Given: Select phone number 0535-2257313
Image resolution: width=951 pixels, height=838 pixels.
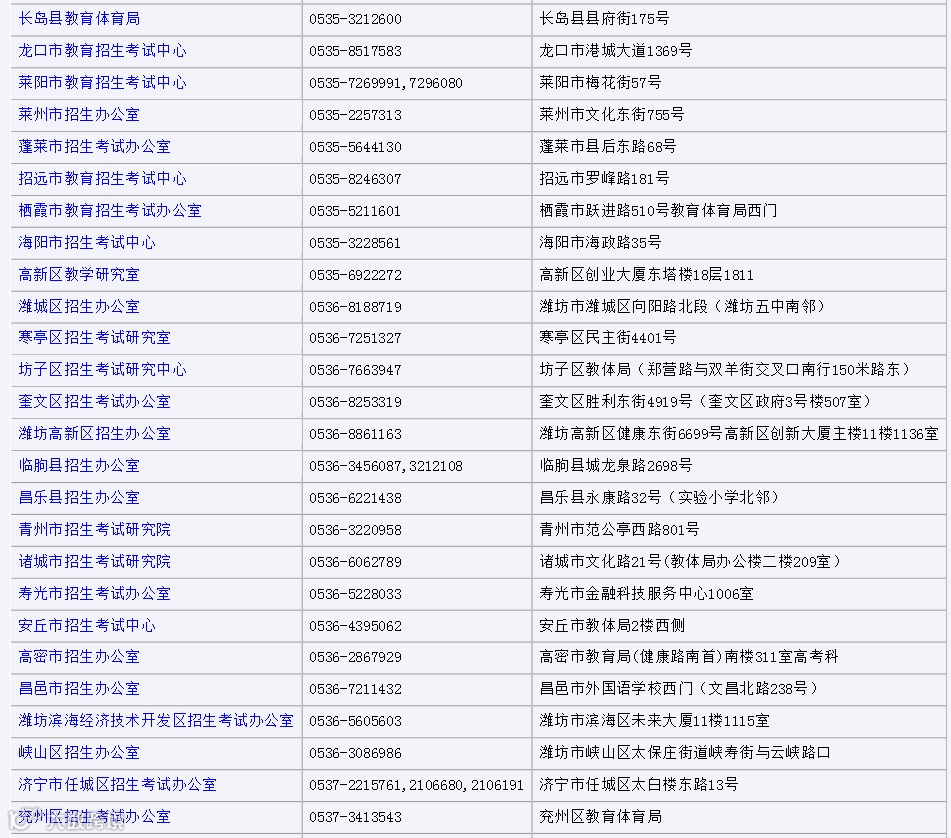Looking at the screenshot, I should [x=355, y=115].
